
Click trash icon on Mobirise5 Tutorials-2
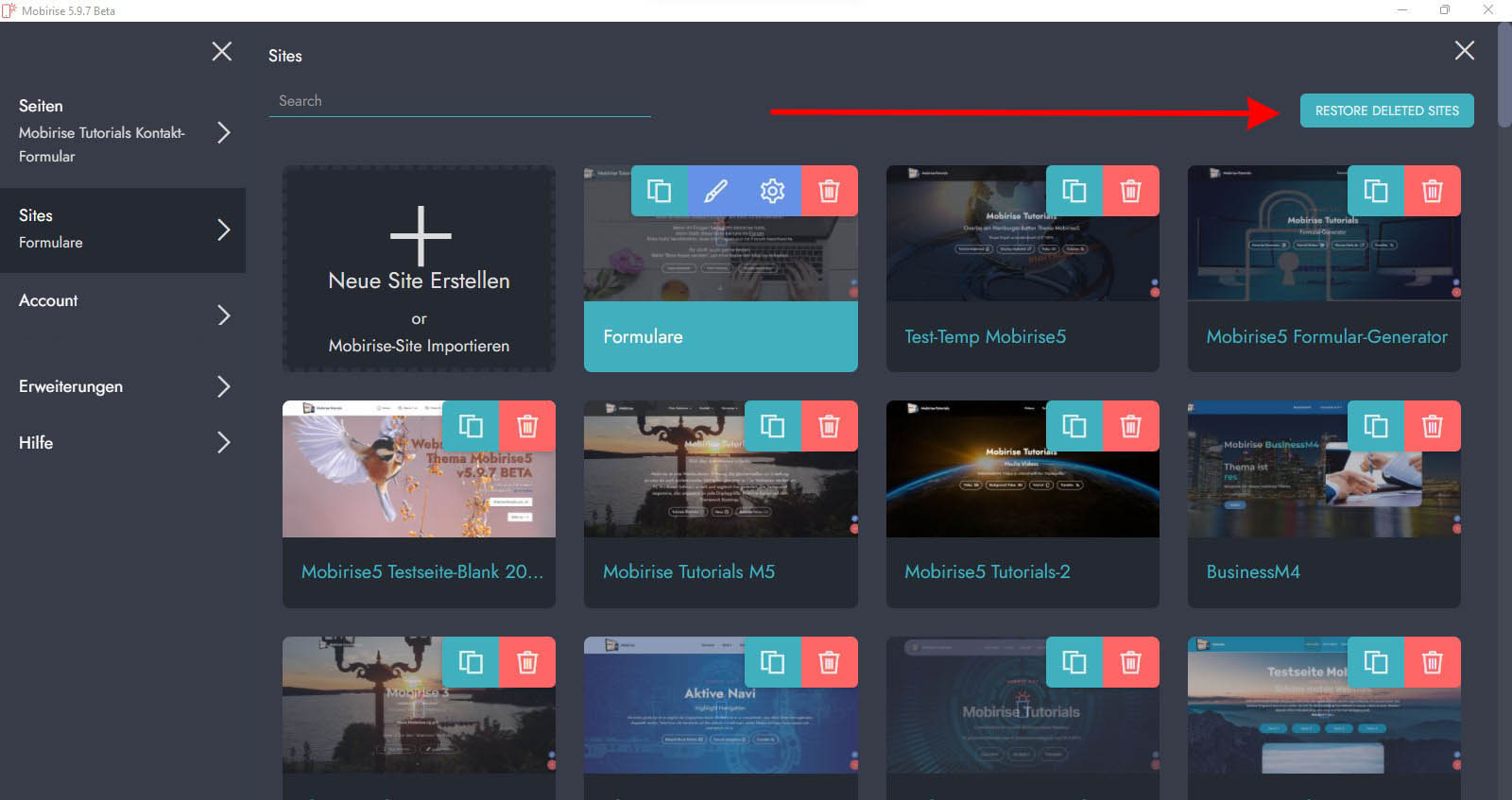point(1130,426)
